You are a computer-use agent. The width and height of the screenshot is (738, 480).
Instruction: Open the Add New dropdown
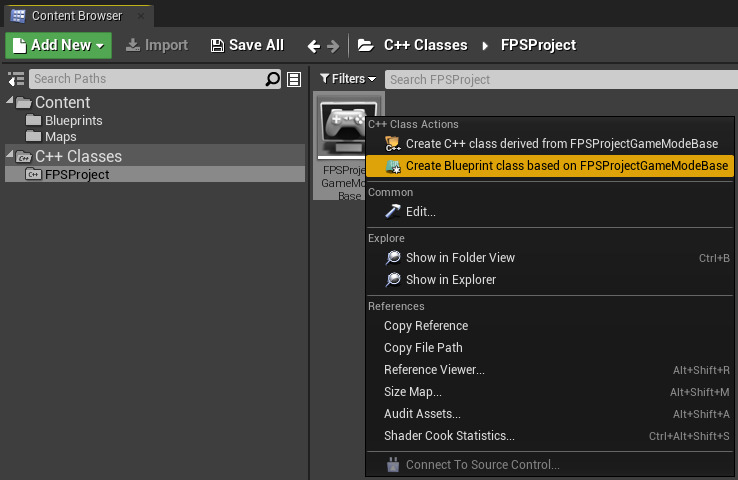[58, 45]
